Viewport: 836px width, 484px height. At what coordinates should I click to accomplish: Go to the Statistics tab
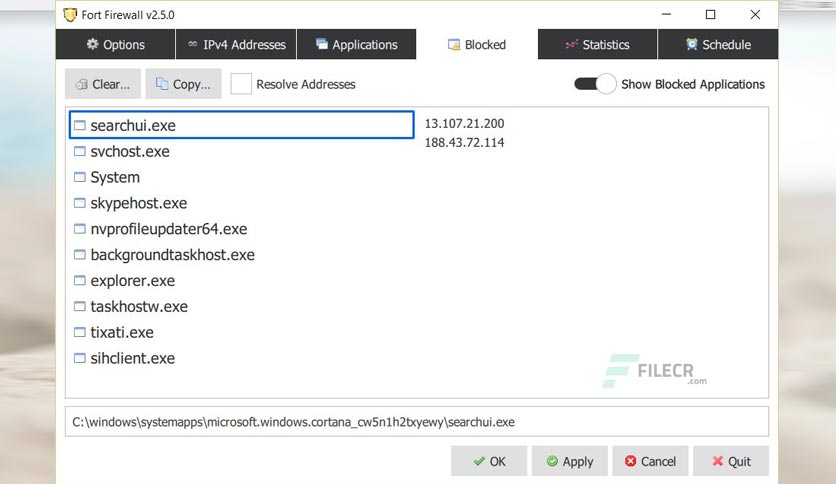598,44
